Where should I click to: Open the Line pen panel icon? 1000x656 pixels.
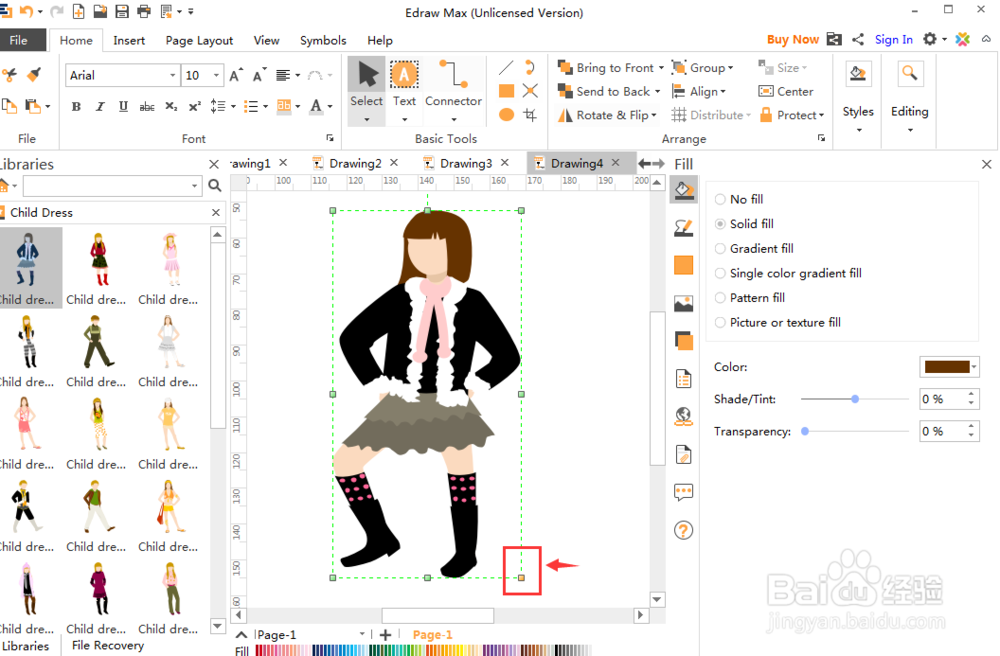pos(684,227)
